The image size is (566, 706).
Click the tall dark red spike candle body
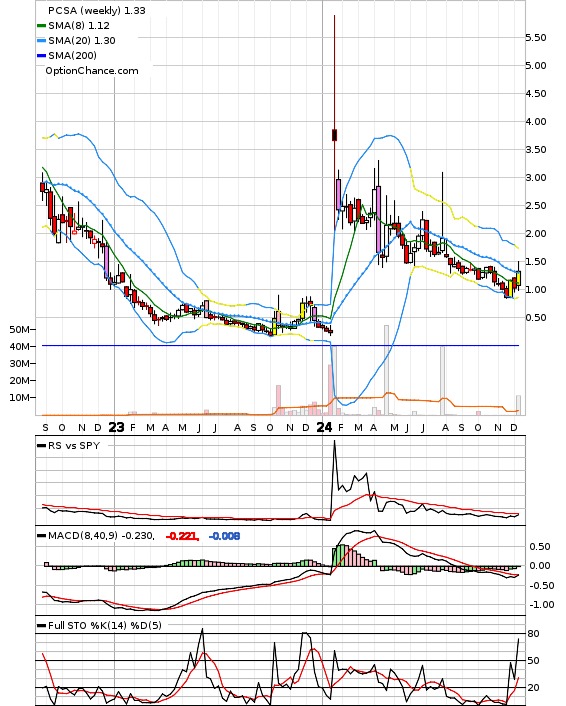click(335, 135)
